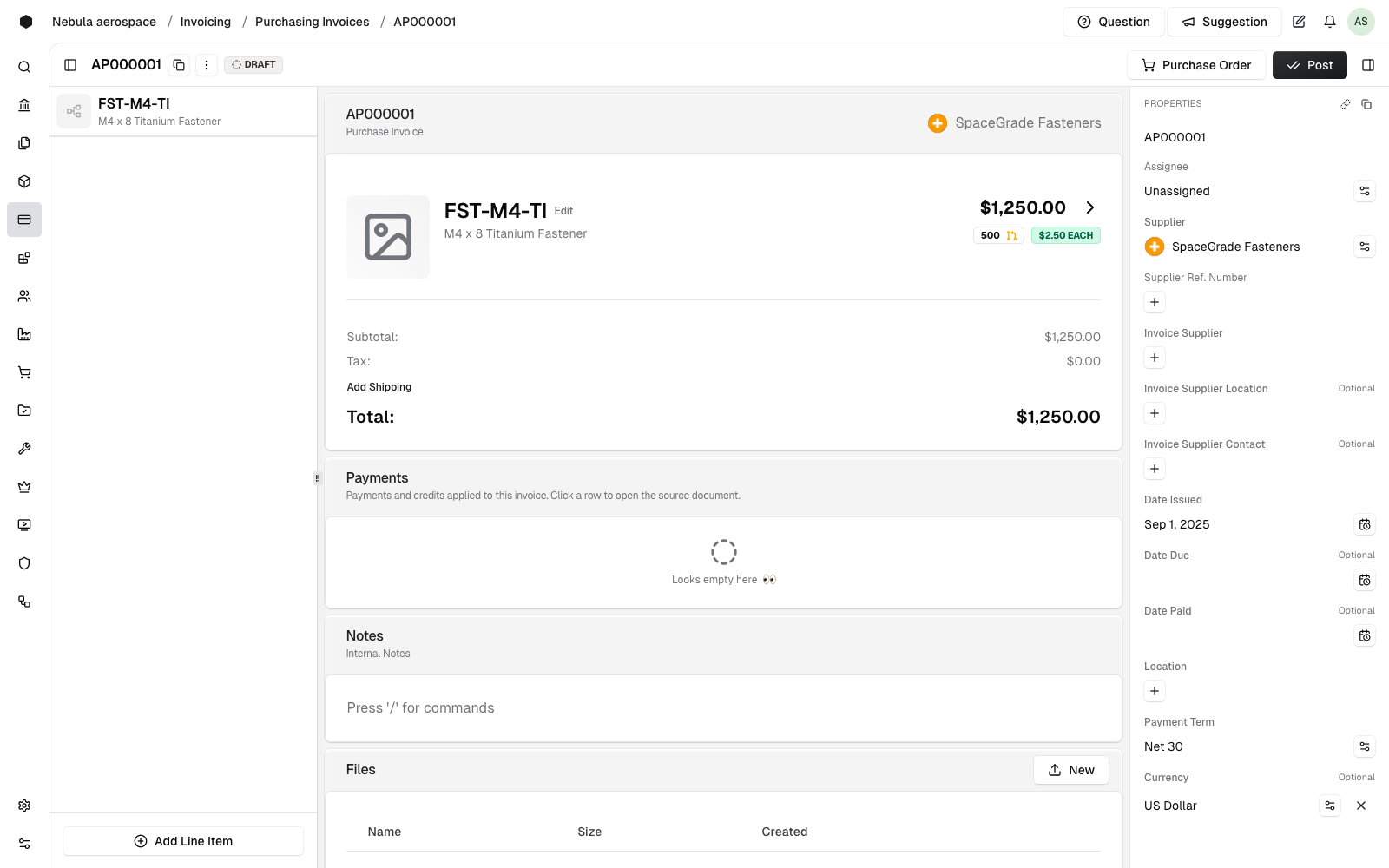
Task: Click the $2.50 EACH price badge
Action: [x=1065, y=235]
